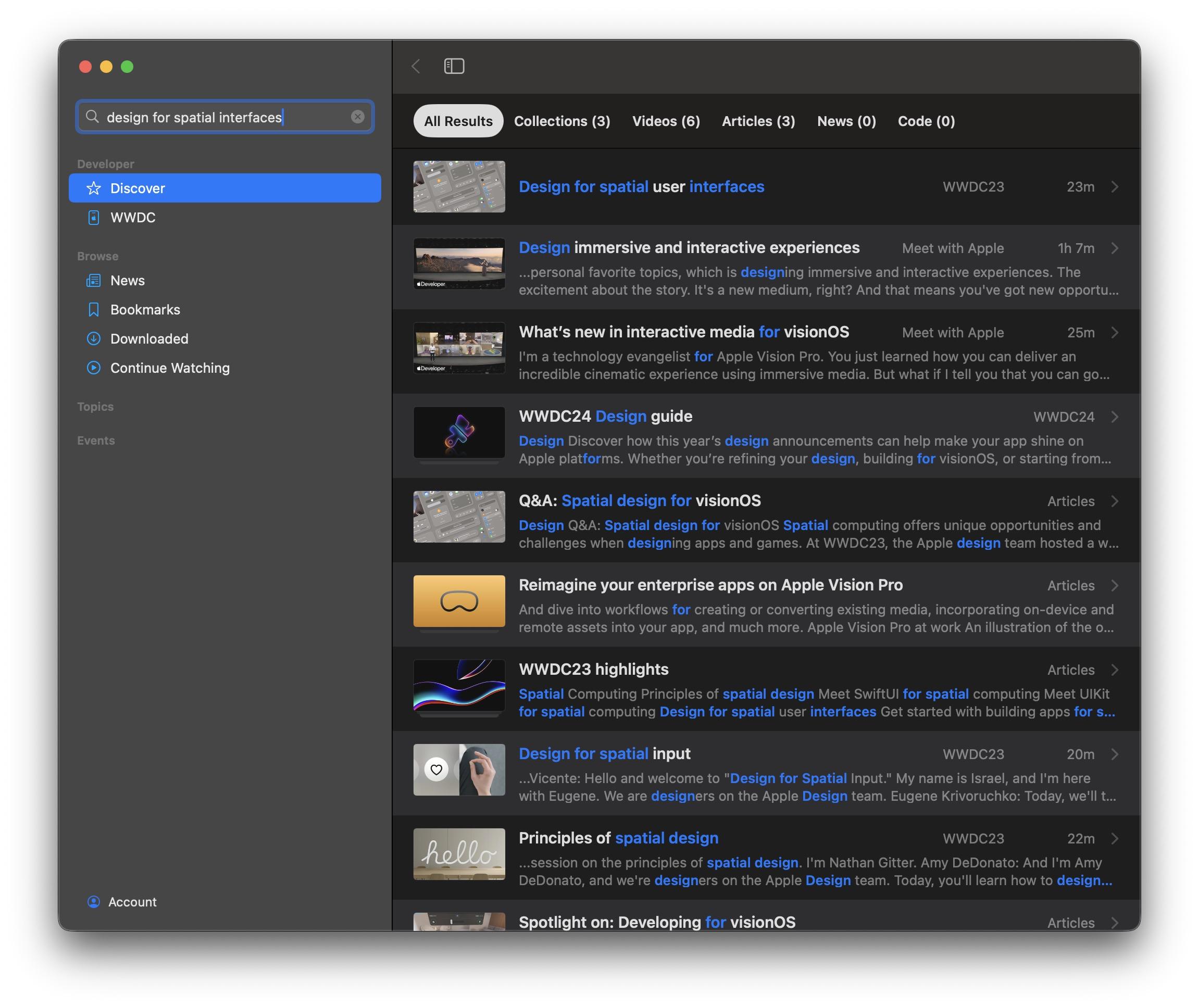
Task: Toggle the sidebar panel button
Action: point(454,66)
